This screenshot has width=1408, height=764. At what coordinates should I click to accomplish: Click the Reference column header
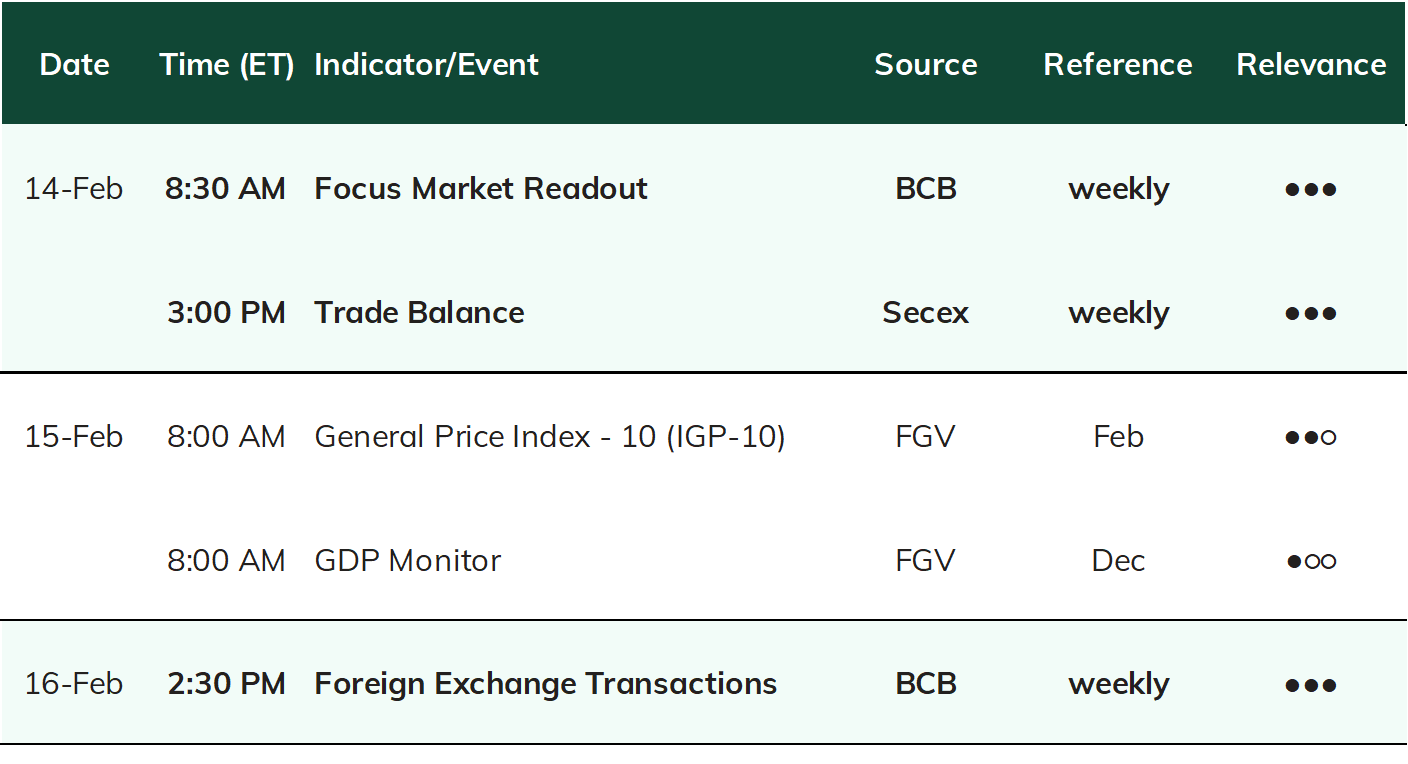pyautogui.click(x=1118, y=64)
